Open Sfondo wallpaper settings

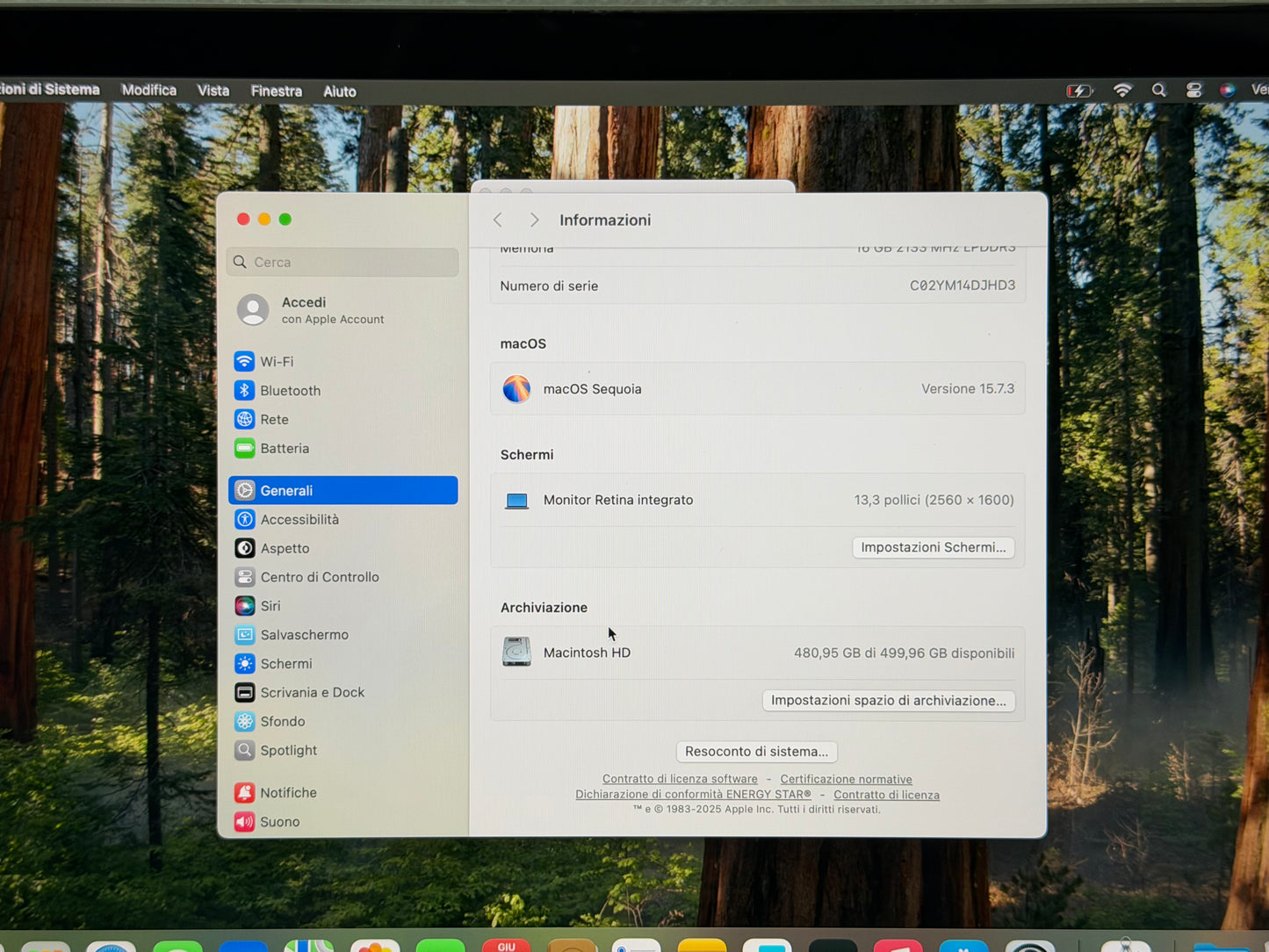click(342, 721)
